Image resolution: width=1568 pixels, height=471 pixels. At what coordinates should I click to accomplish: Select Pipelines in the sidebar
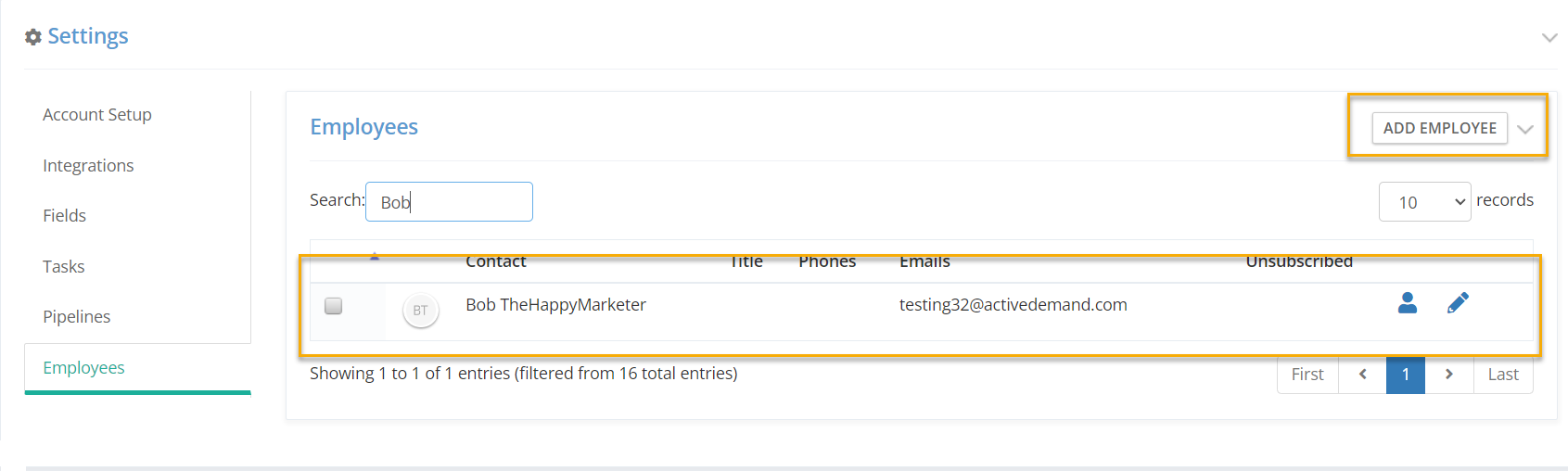click(76, 317)
